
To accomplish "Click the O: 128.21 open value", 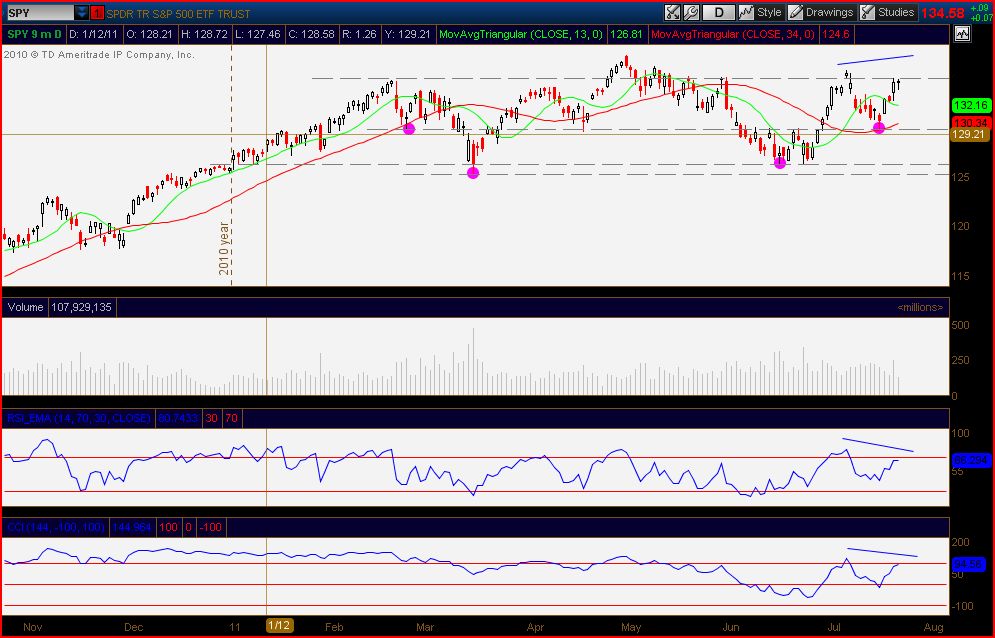I will click(149, 34).
